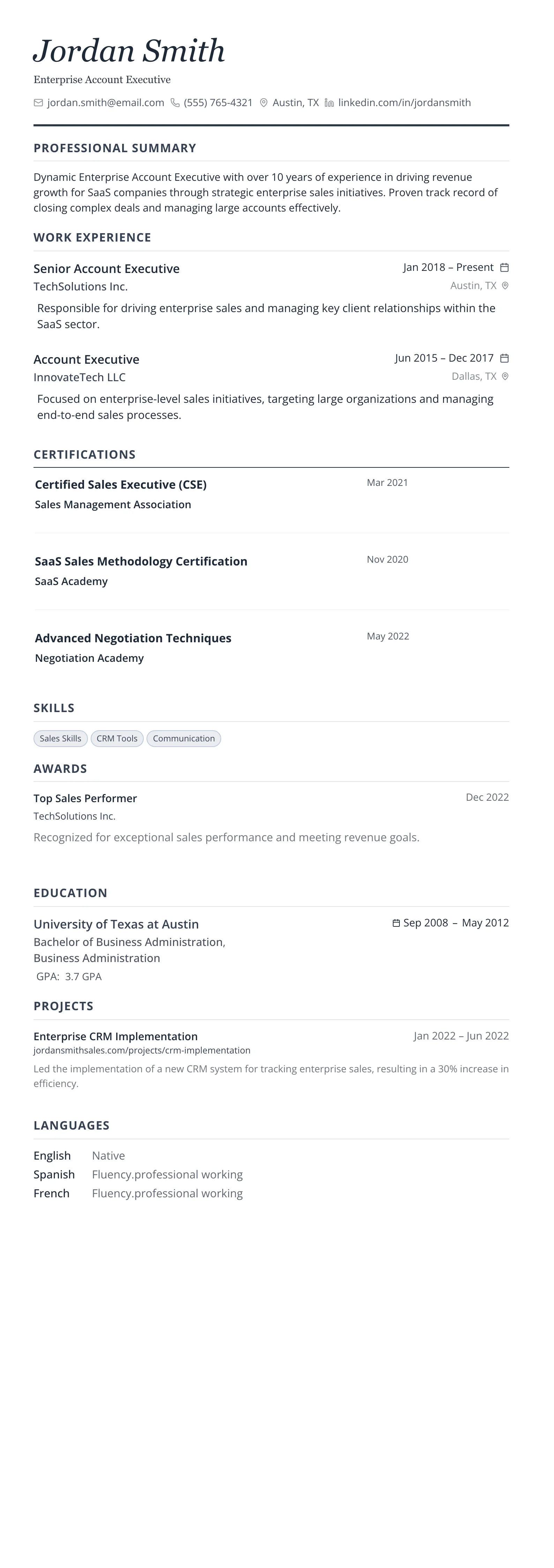554x1568 pixels.
Task: Click the LinkedIn icon in contact row
Action: 330,103
